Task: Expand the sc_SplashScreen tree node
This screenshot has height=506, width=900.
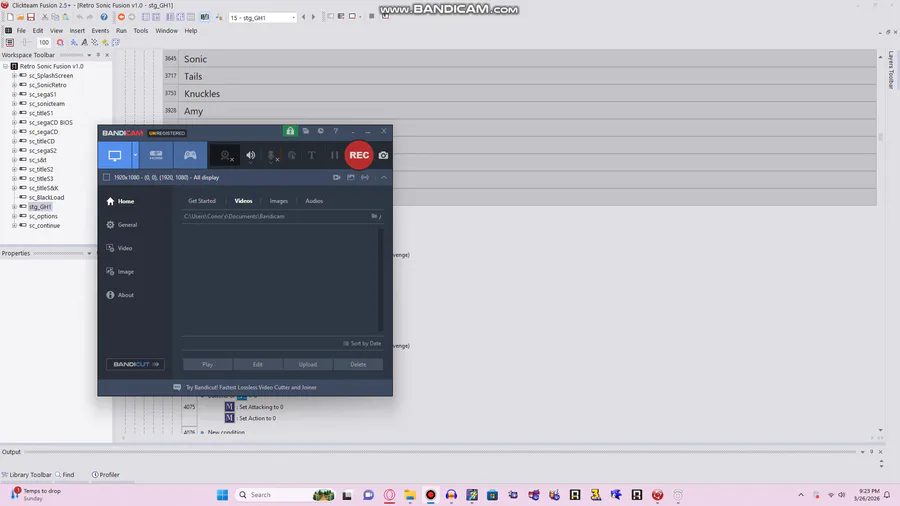Action: 14,76
